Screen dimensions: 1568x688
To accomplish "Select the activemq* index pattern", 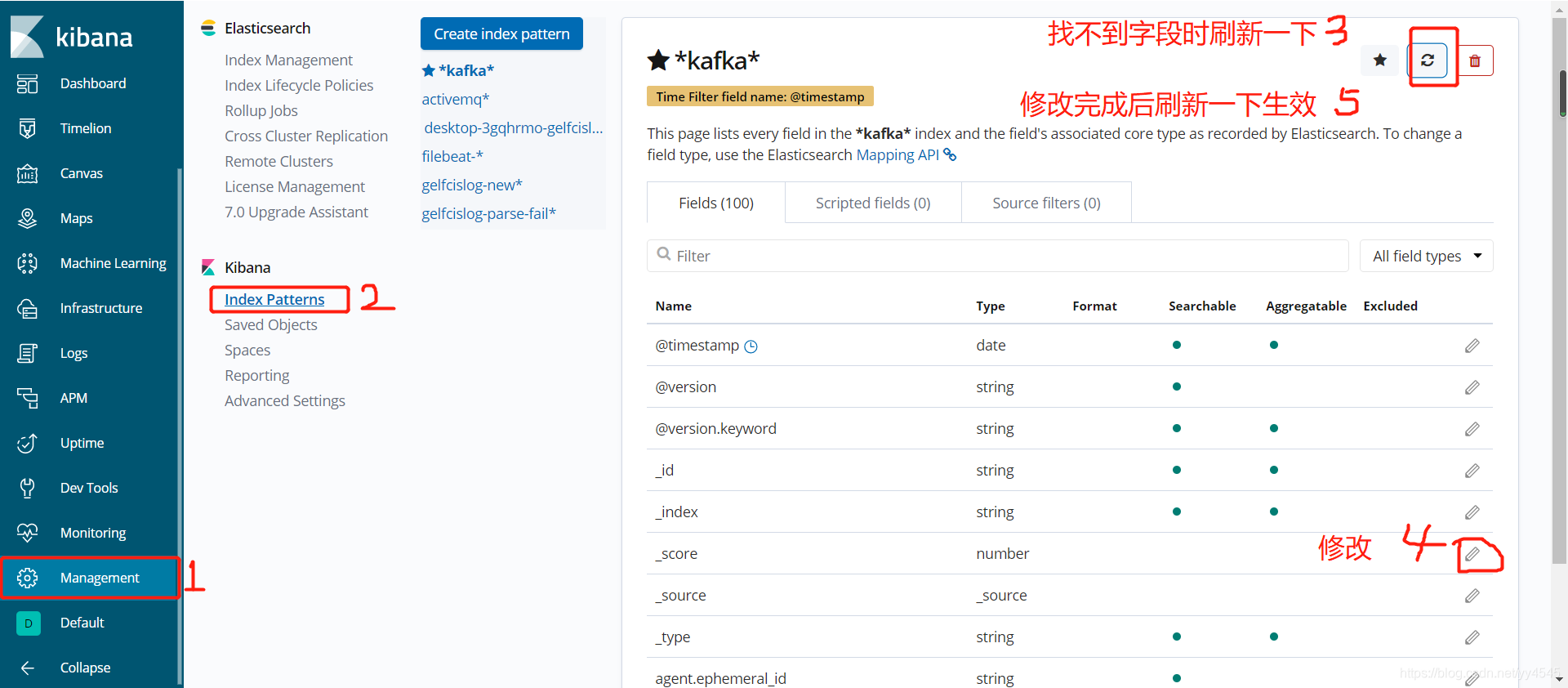I will pos(455,99).
